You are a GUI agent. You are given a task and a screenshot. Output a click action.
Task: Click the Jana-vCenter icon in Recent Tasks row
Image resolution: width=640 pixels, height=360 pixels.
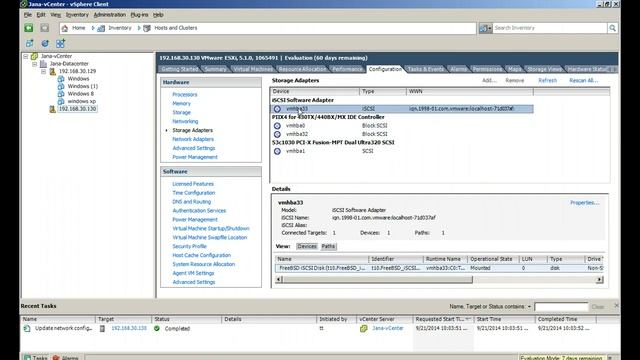pyautogui.click(x=363, y=328)
